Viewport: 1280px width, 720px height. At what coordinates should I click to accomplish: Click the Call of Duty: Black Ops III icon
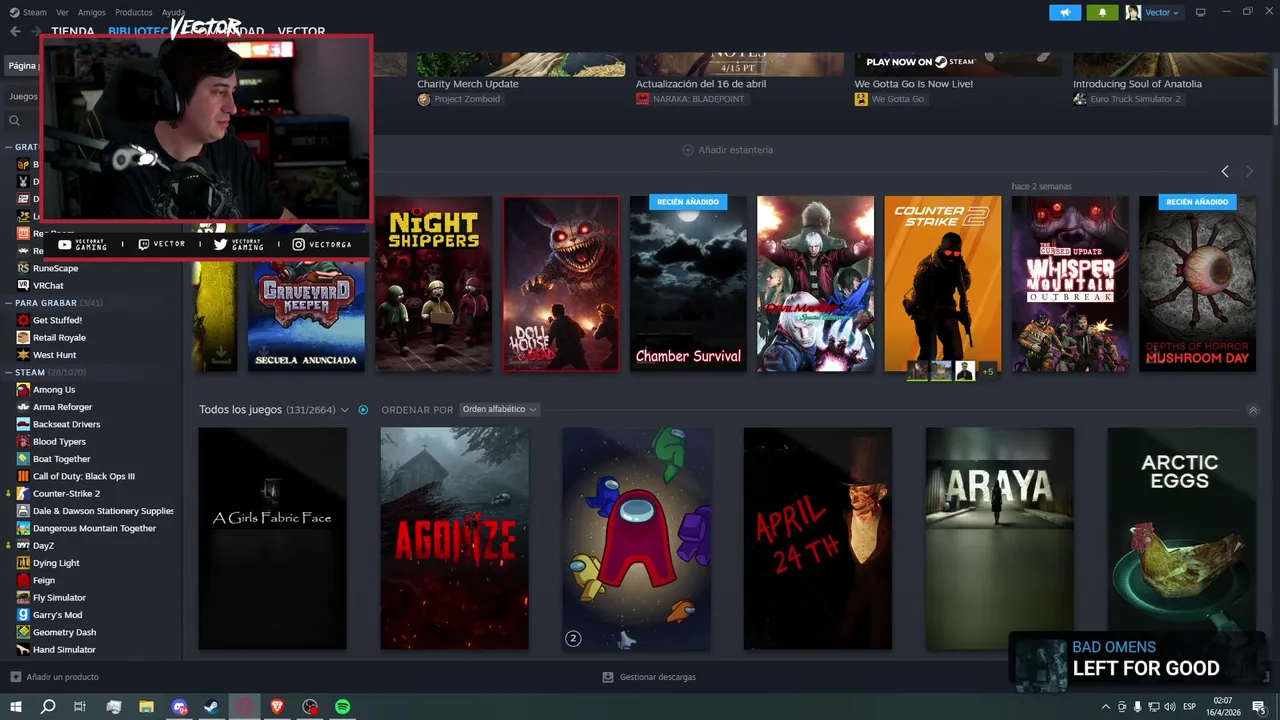point(23,476)
